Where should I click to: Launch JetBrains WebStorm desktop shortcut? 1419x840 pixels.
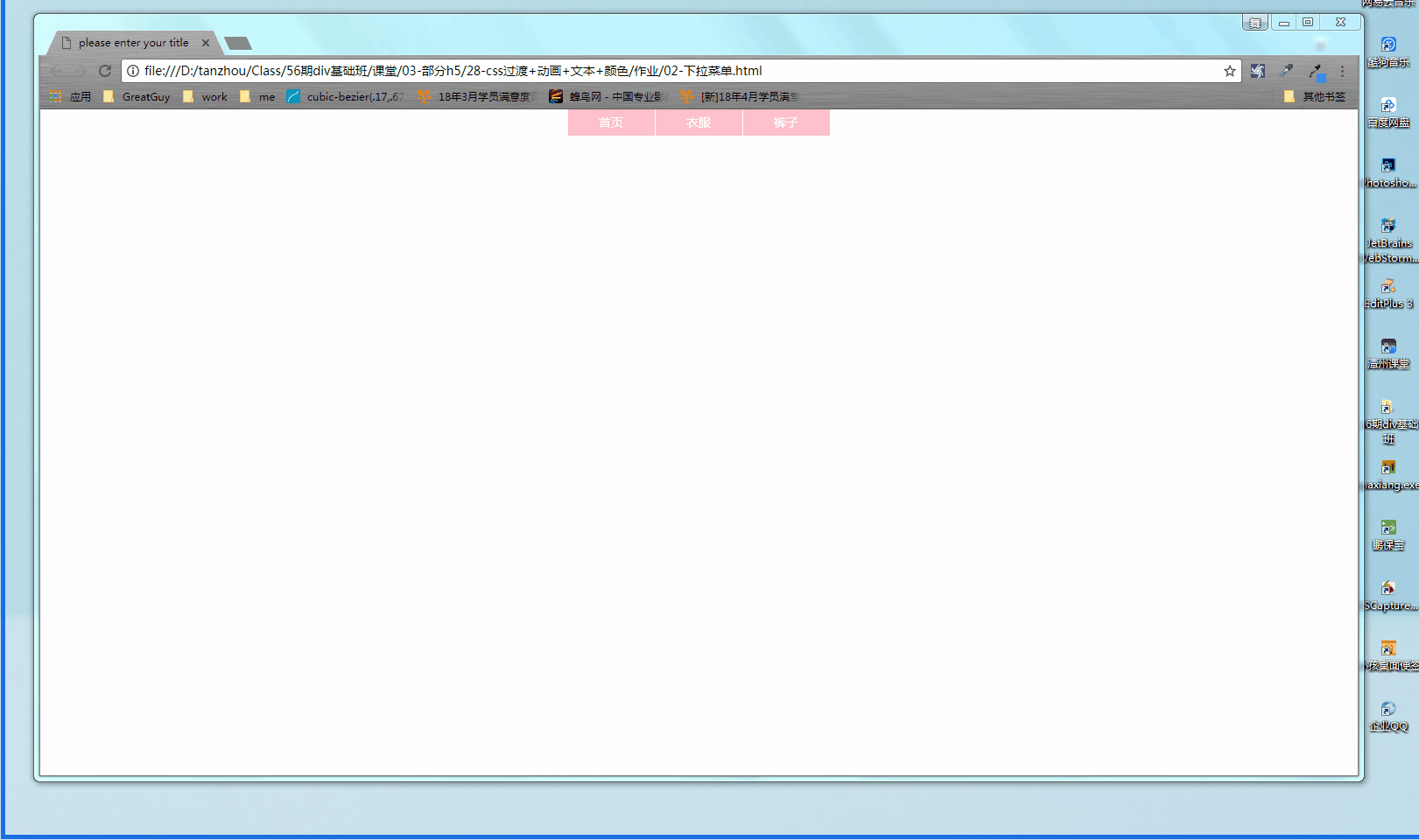tap(1390, 240)
